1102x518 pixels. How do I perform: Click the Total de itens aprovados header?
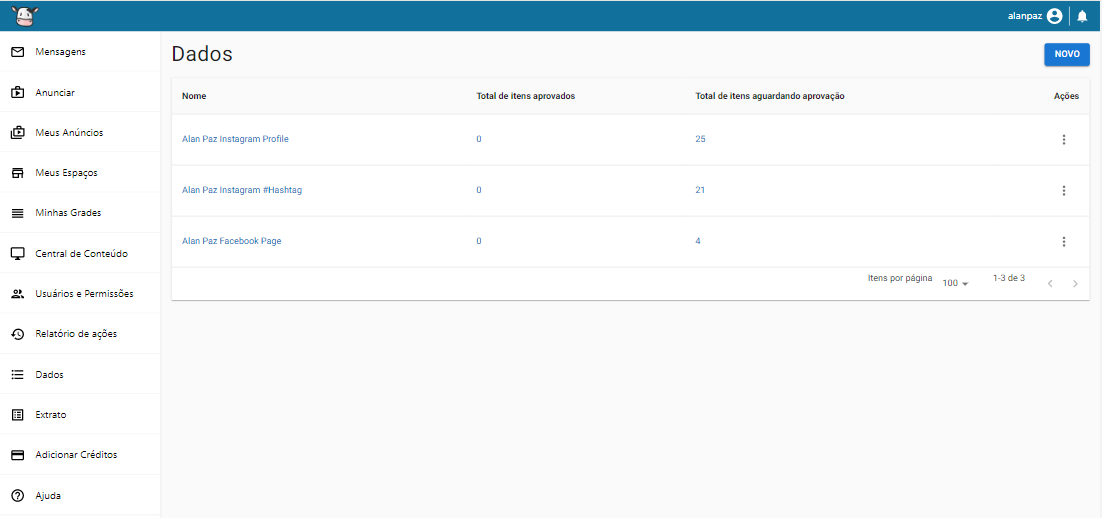pos(526,96)
